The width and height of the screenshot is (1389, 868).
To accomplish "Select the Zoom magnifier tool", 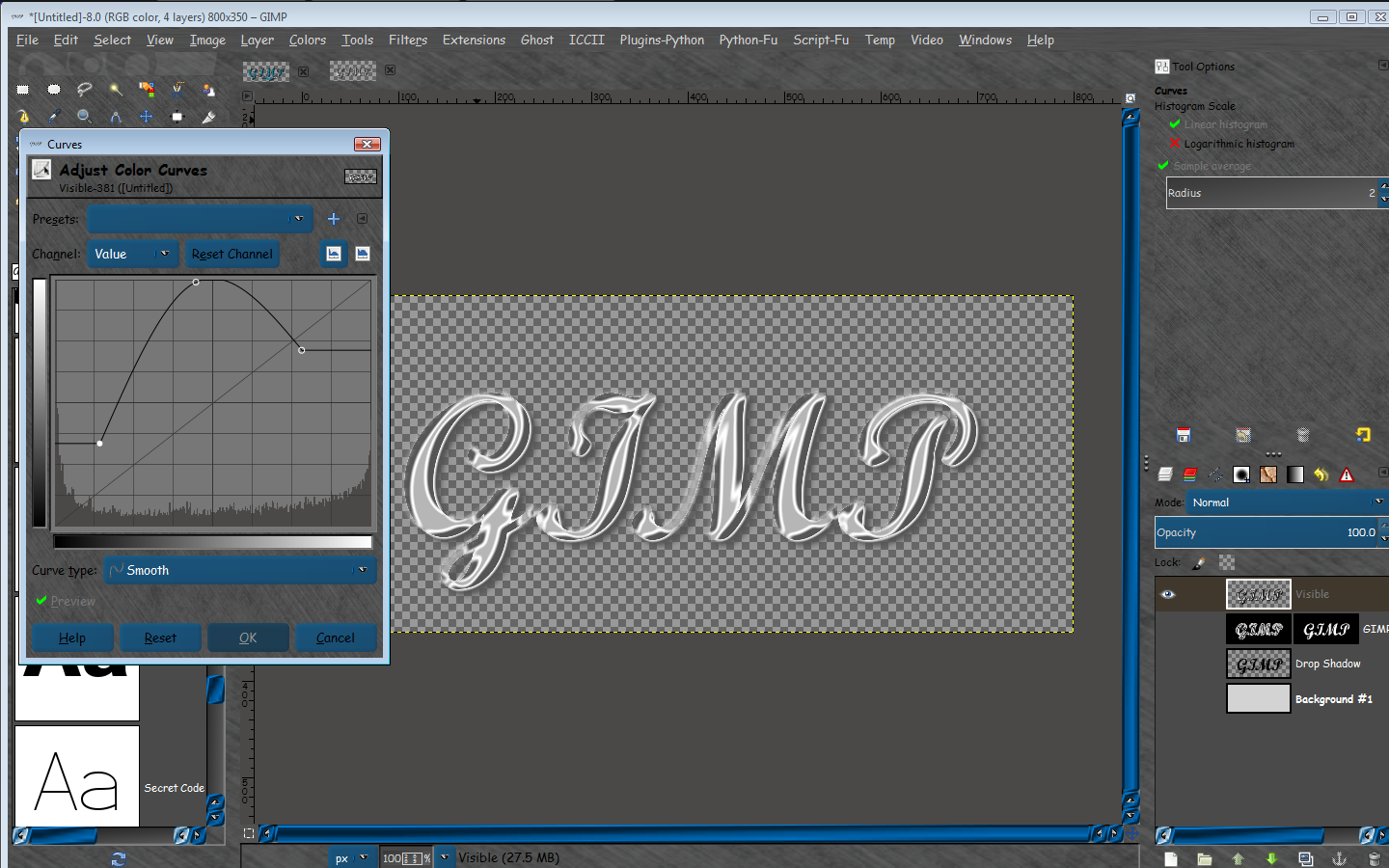I will tap(85, 117).
